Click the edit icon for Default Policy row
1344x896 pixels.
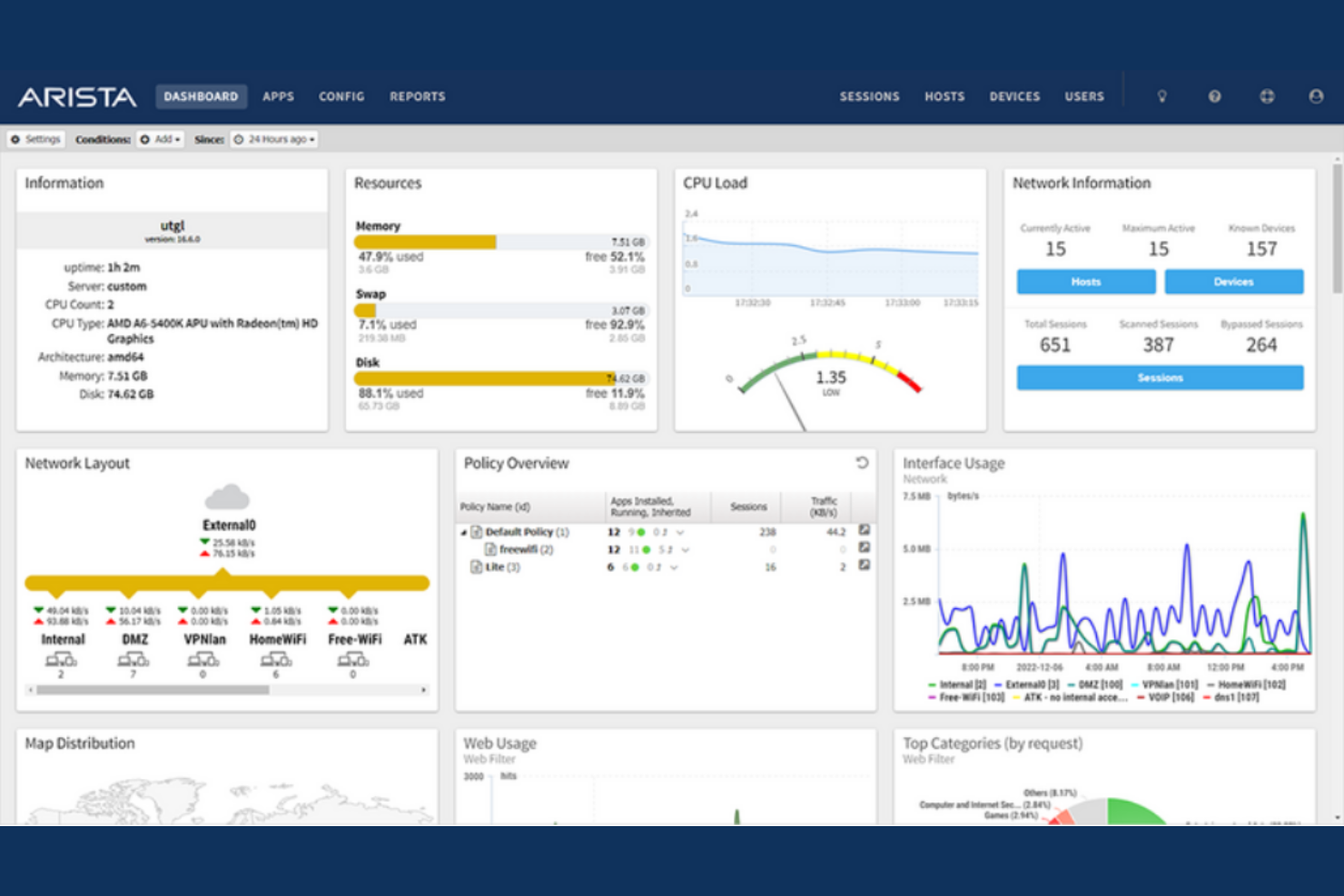(865, 530)
